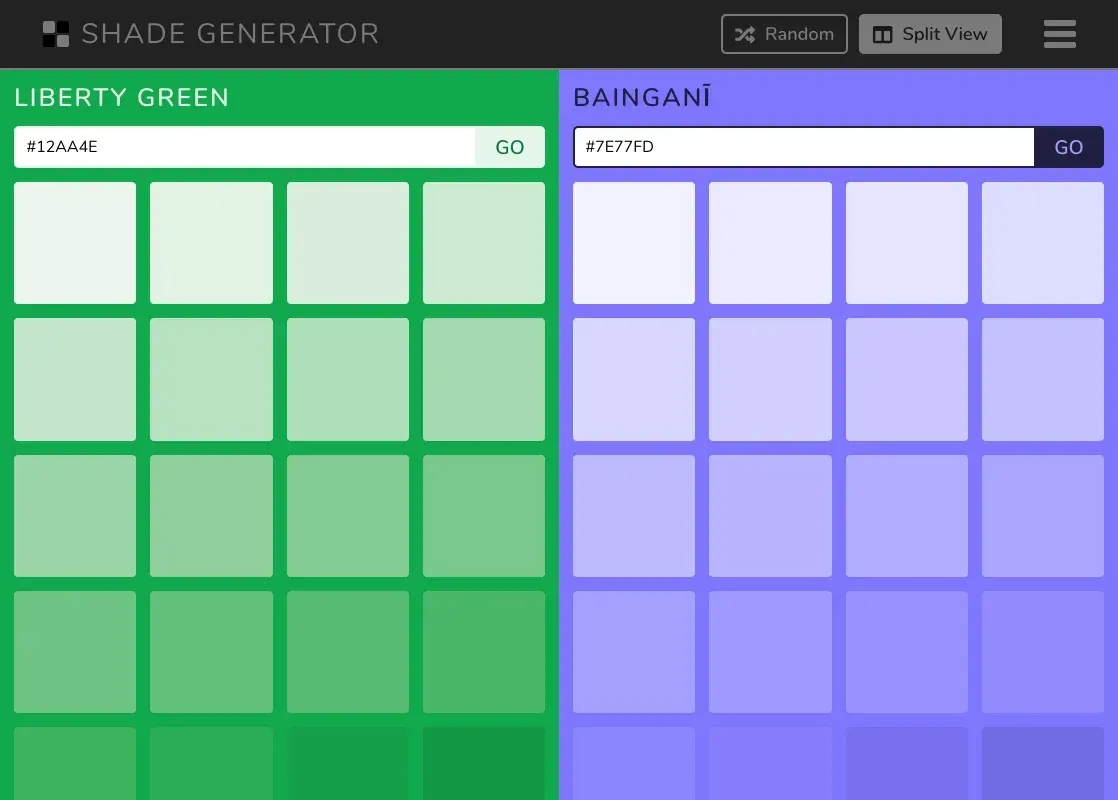
Task: Select purple swatch in row three, fourth column
Action: 1043,516
